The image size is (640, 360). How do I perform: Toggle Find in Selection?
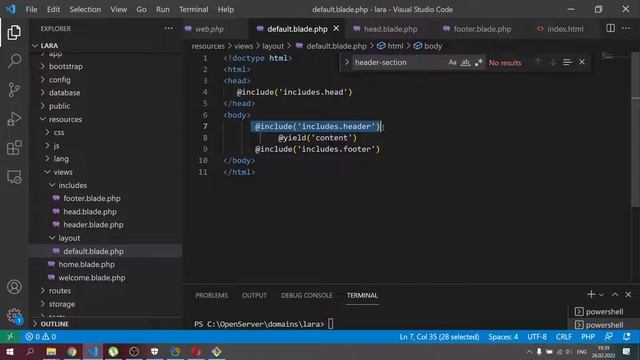pyautogui.click(x=567, y=62)
